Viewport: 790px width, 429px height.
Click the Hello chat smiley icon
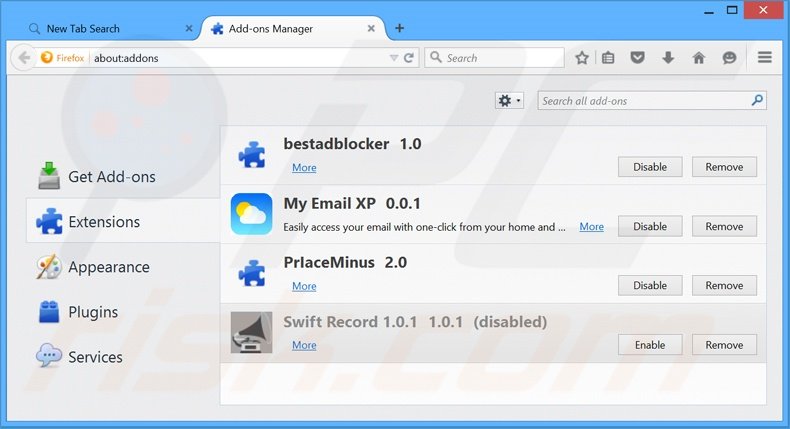point(730,58)
